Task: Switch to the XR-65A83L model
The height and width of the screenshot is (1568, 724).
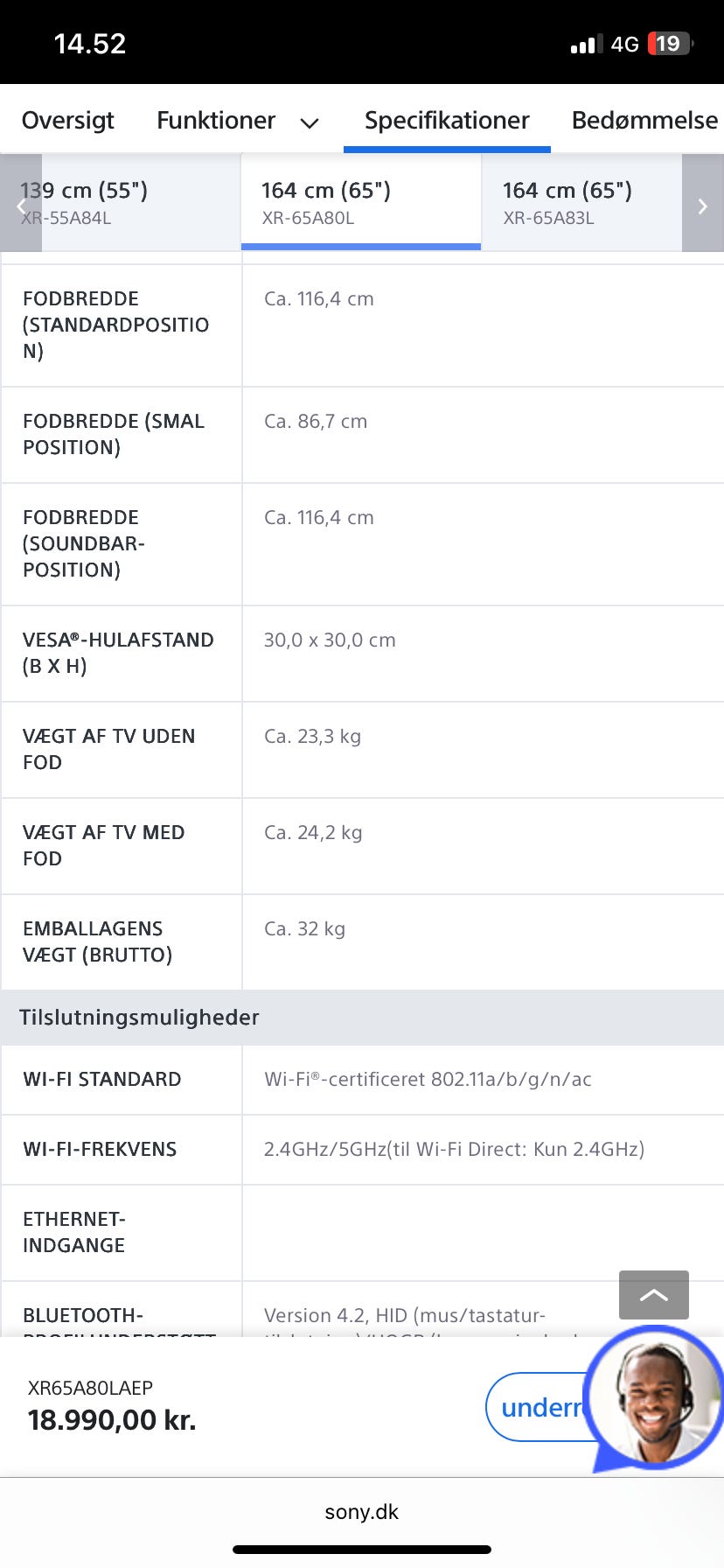Action: tap(581, 203)
